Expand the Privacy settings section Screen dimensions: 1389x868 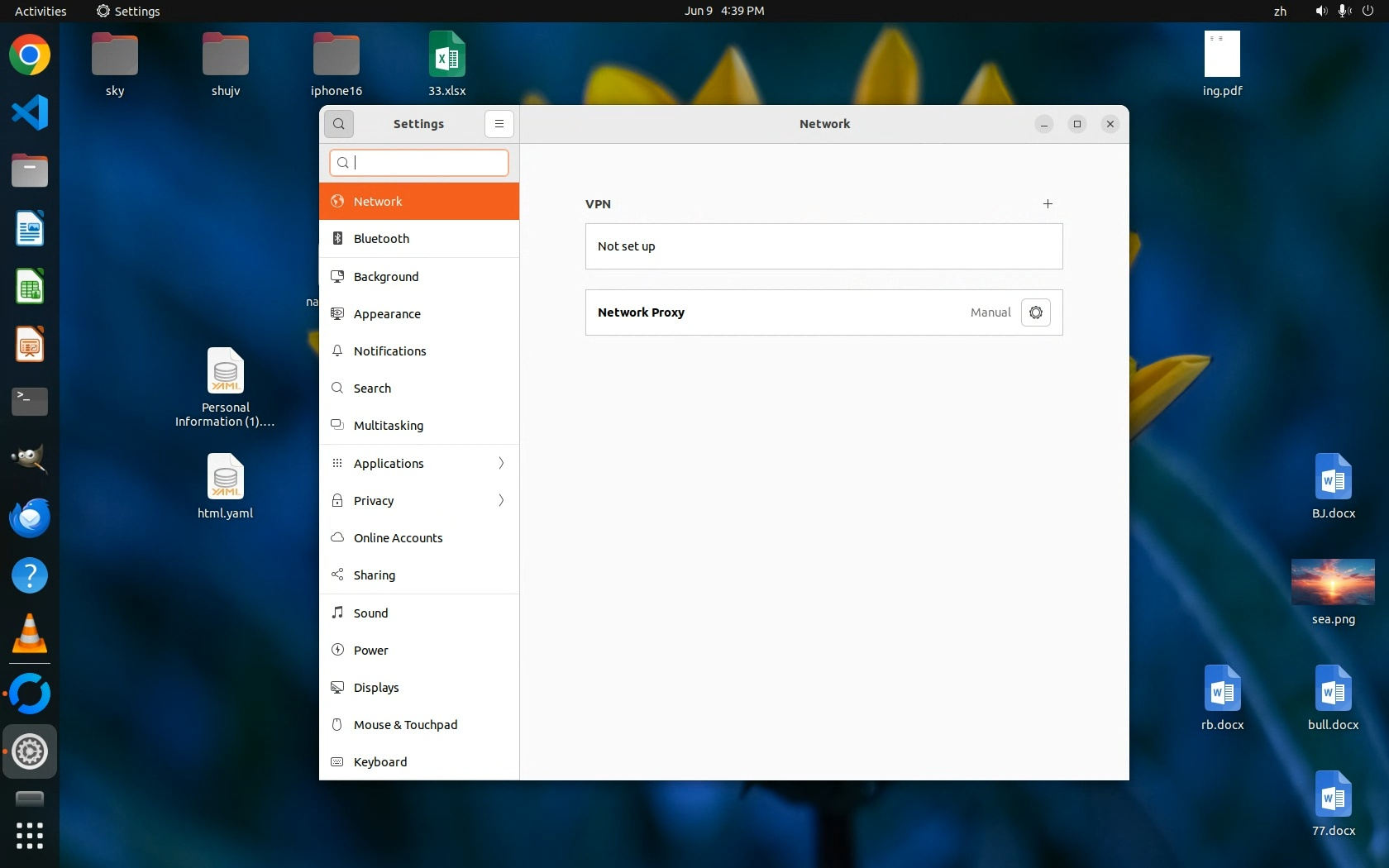pos(419,501)
